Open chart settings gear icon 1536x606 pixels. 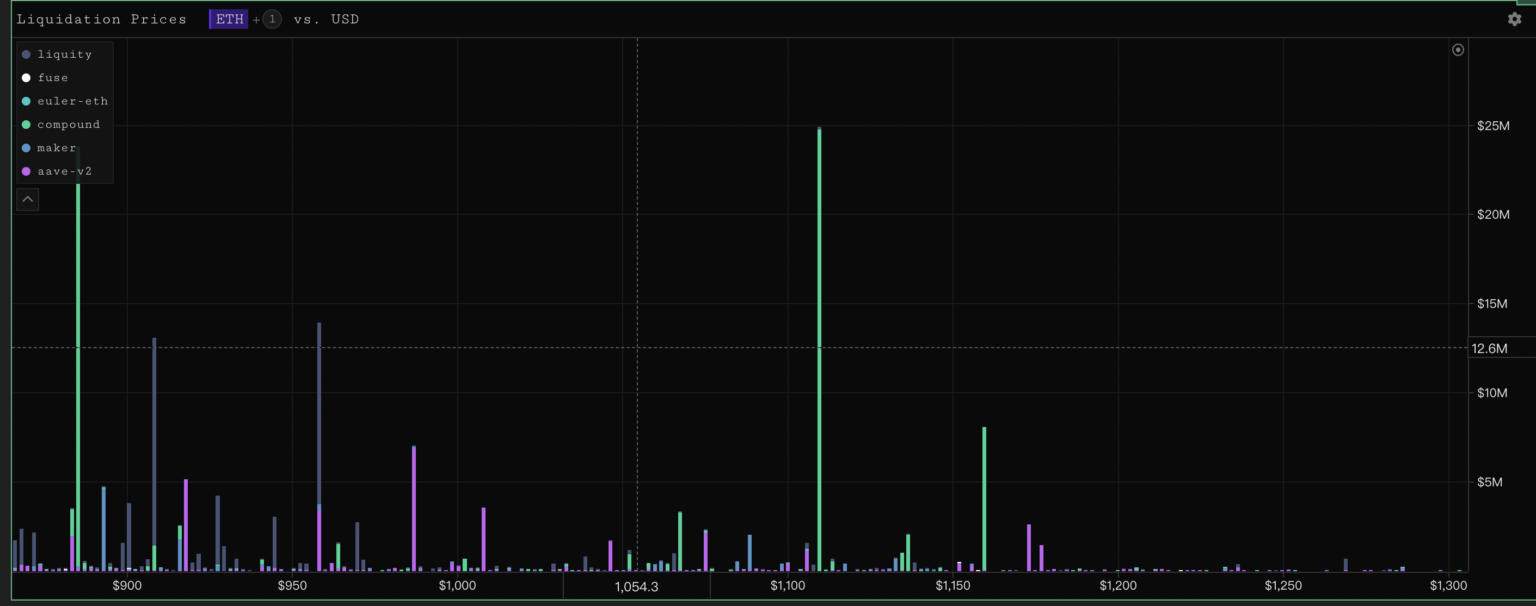pyautogui.click(x=1514, y=19)
